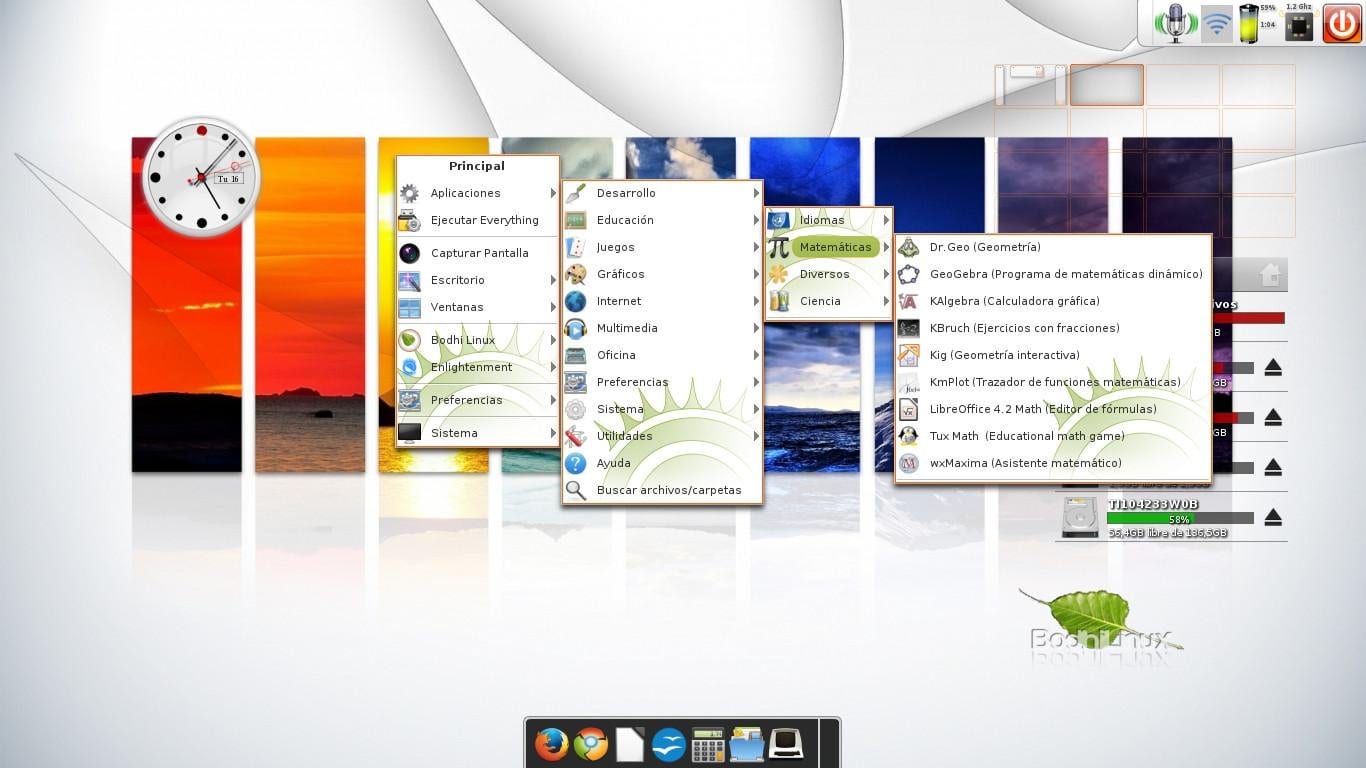Click the battery 59% indicator
The height and width of the screenshot is (768, 1366).
click(1257, 23)
